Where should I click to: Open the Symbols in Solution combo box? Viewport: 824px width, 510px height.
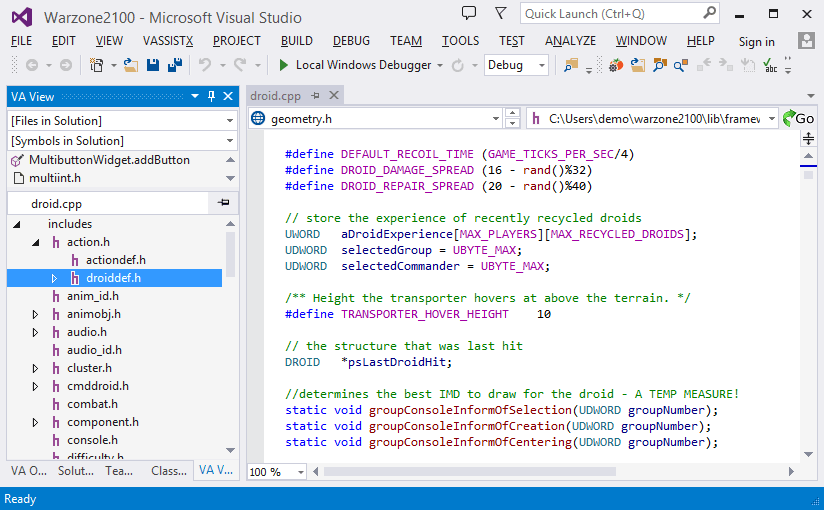[x=122, y=141]
